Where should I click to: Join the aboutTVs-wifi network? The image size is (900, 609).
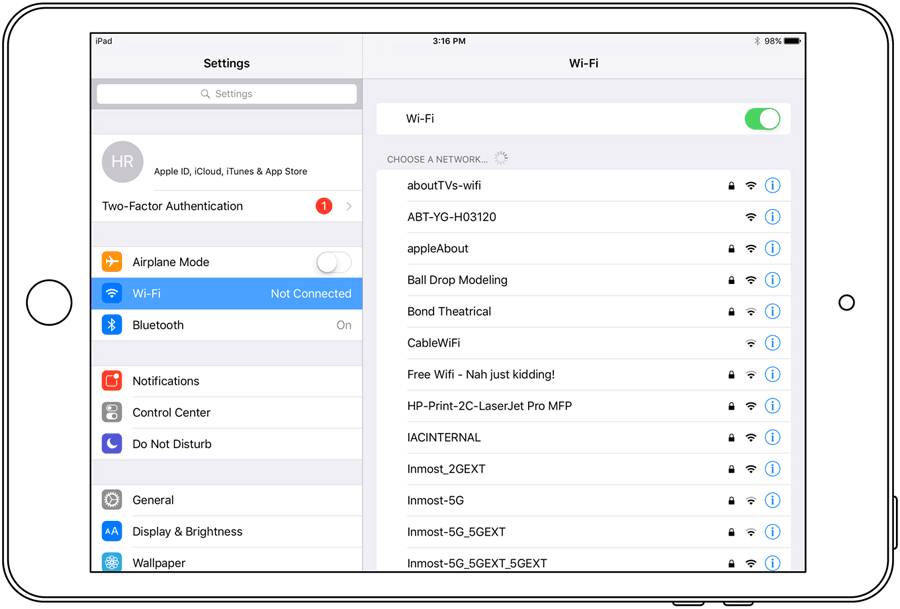[583, 185]
